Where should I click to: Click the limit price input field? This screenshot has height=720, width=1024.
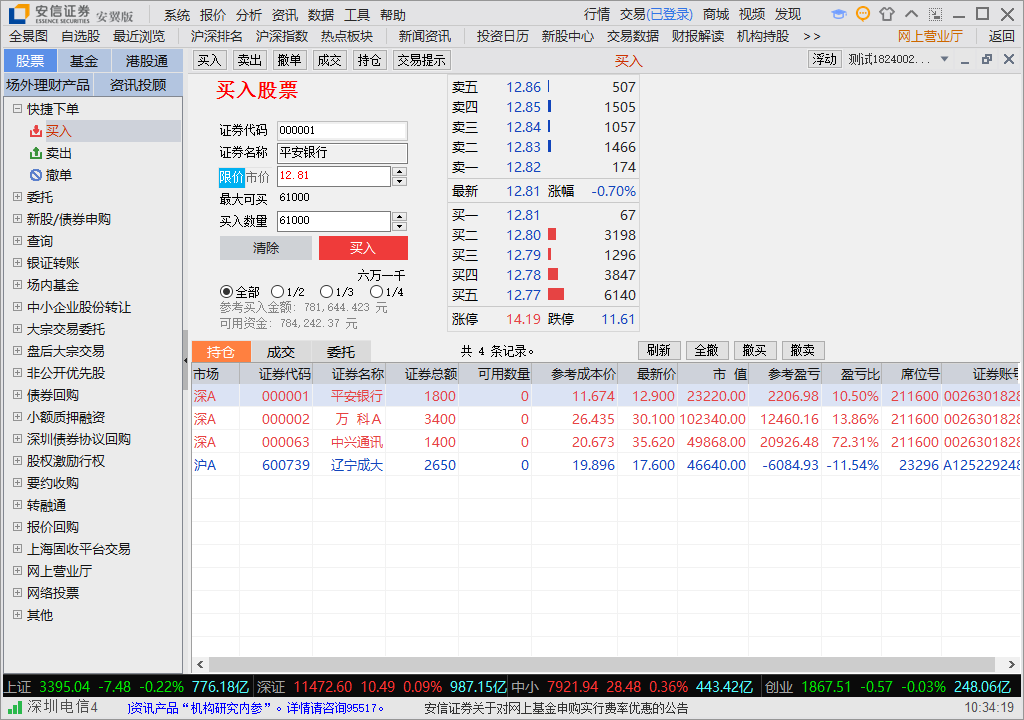point(334,176)
